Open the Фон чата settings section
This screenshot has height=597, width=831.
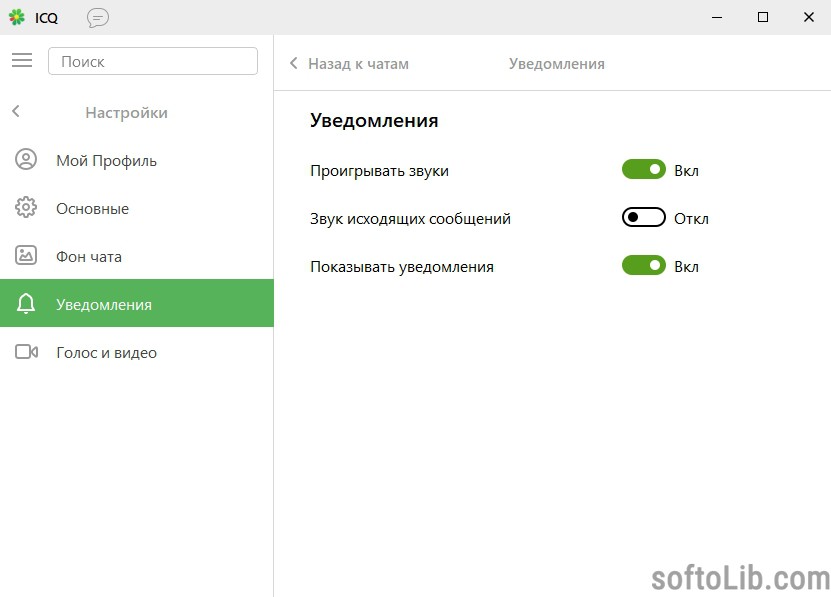[137, 256]
